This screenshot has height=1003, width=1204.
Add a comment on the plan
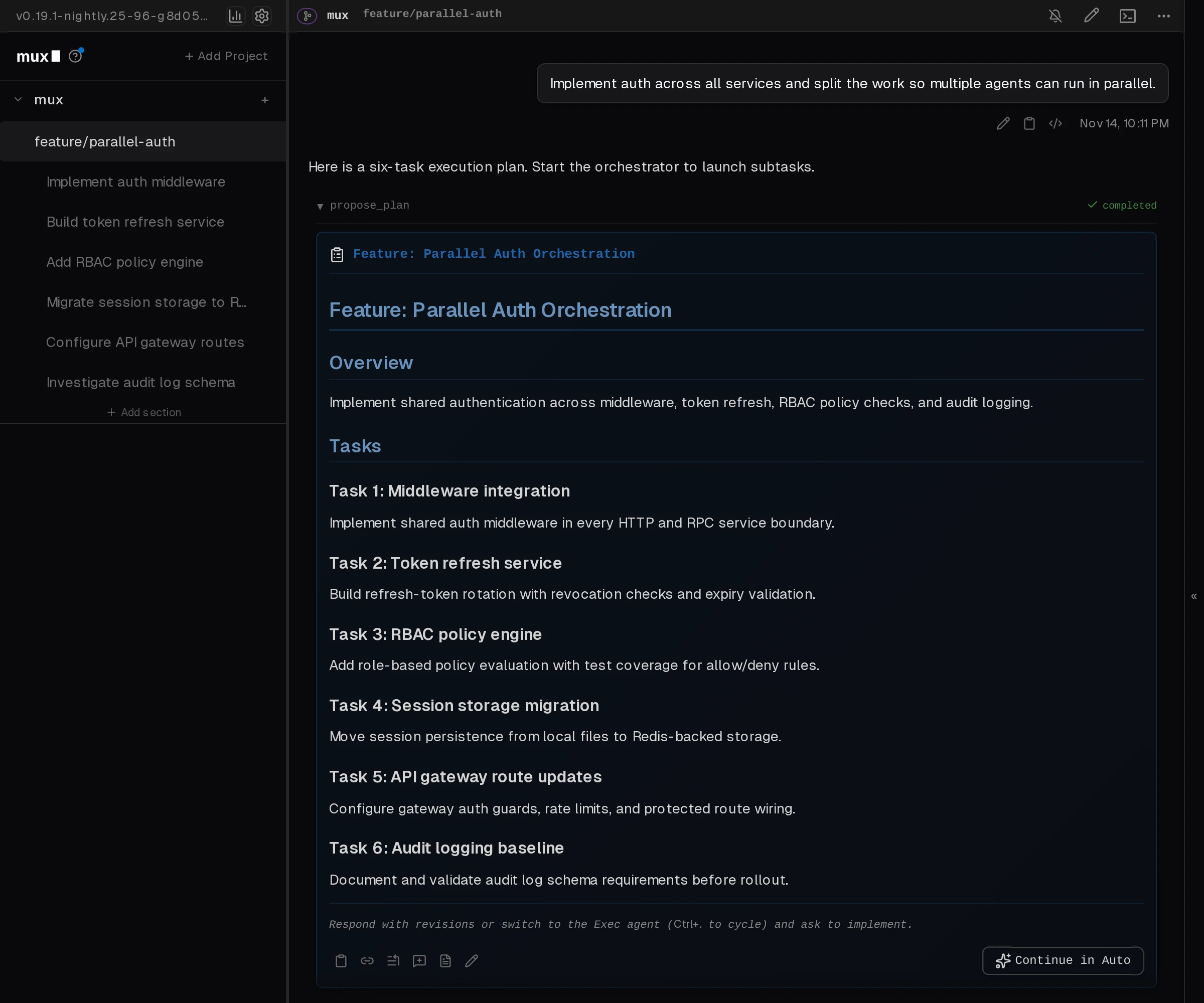click(x=418, y=960)
